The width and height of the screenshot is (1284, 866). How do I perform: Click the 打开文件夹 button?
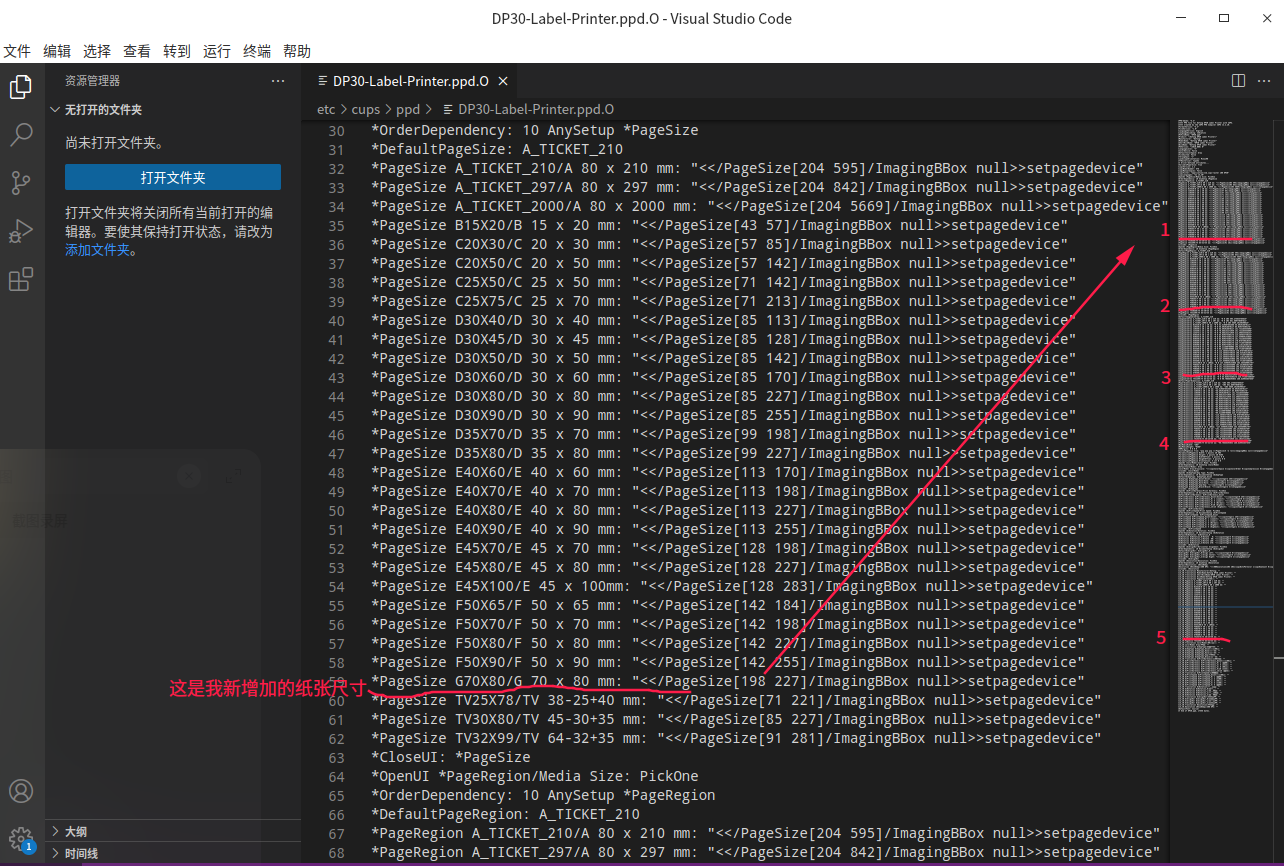(x=173, y=177)
